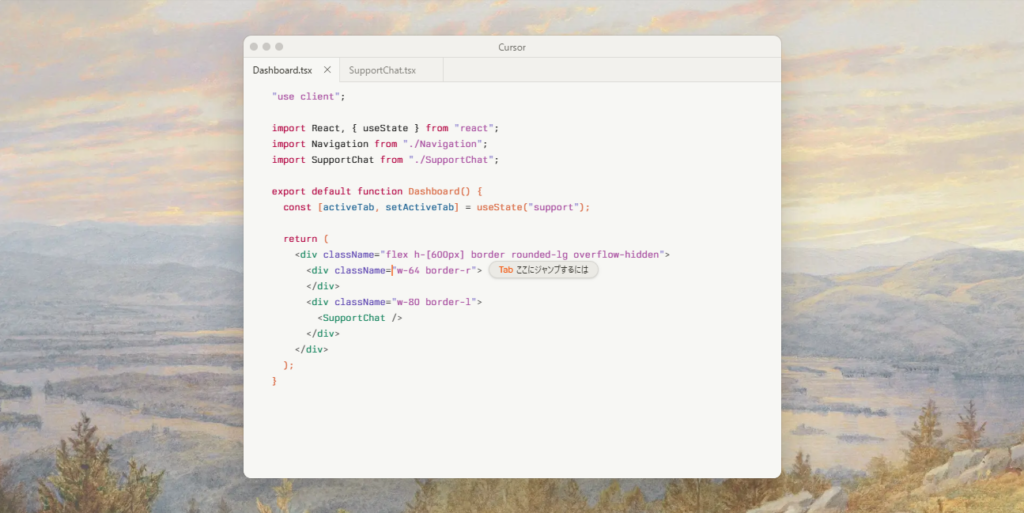Screen dimensions: 1024x513
Task: Click the Cursor window title
Action: pos(512,47)
